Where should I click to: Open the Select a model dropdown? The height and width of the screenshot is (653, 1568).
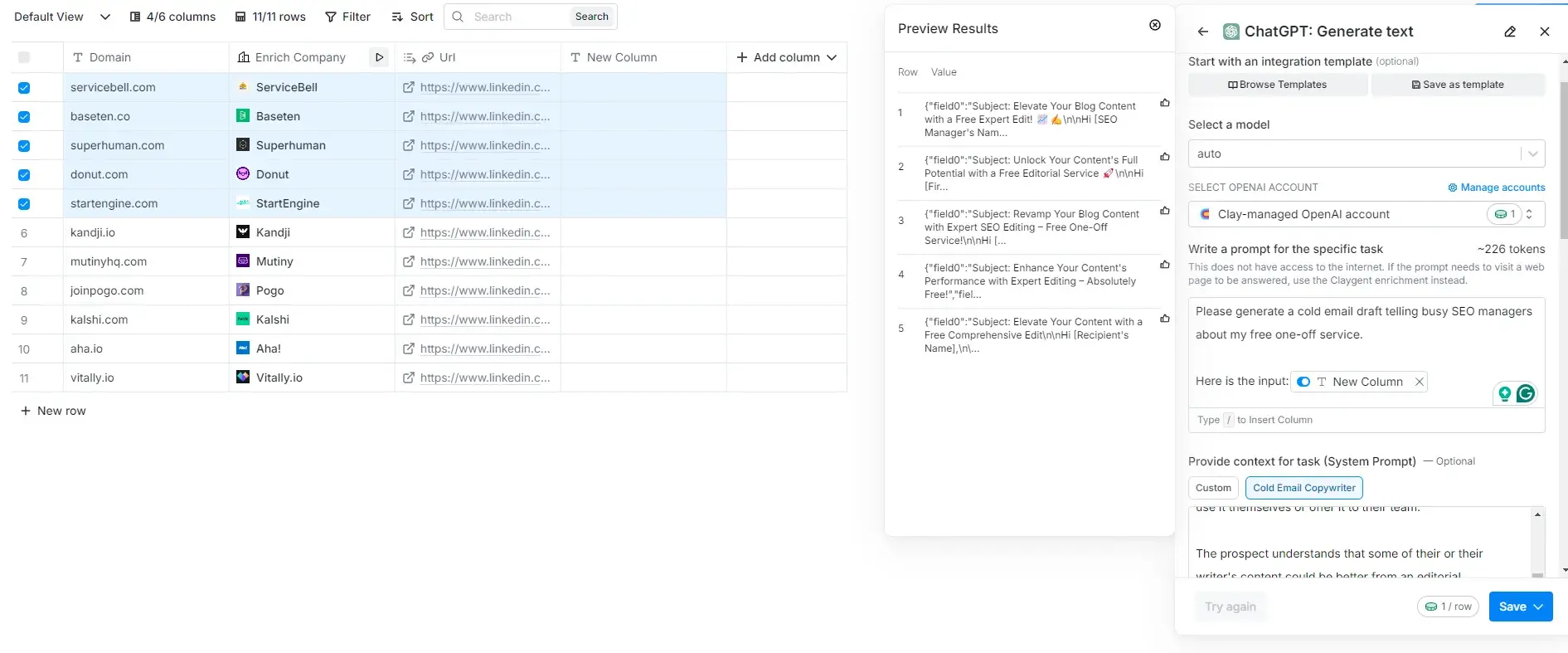coord(1366,154)
